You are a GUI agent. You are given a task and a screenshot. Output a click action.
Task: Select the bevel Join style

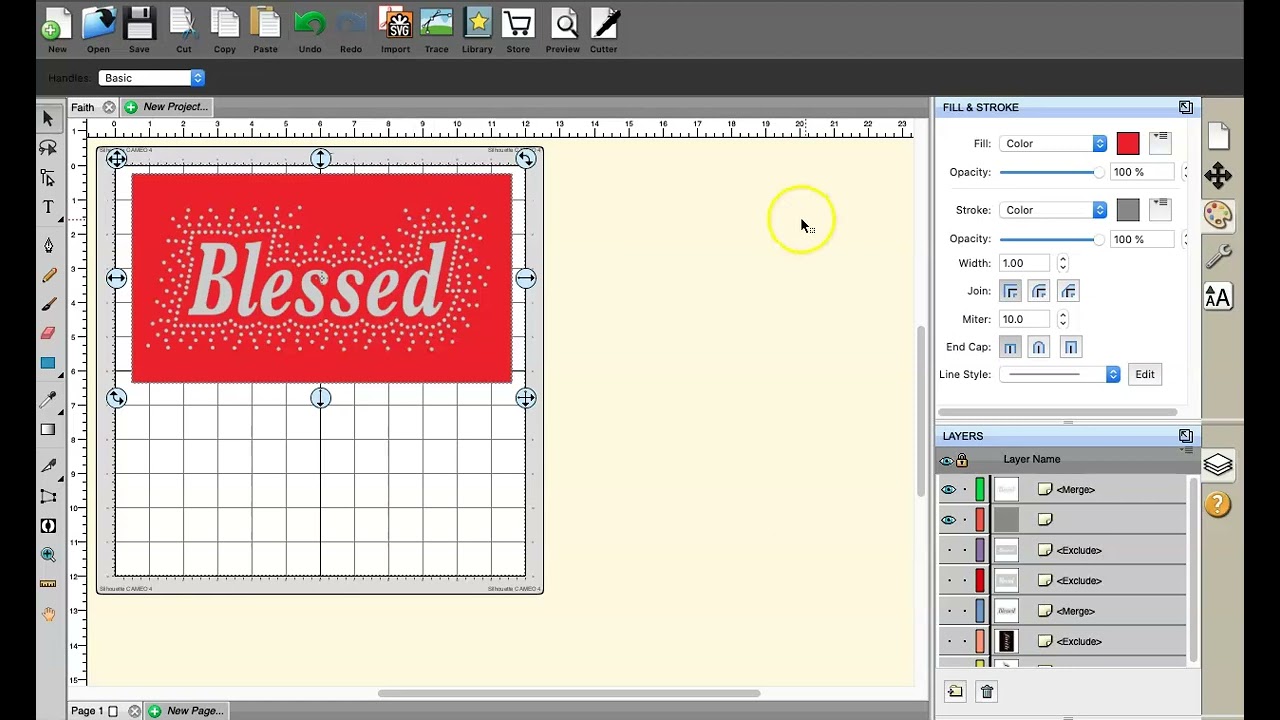coord(1068,291)
